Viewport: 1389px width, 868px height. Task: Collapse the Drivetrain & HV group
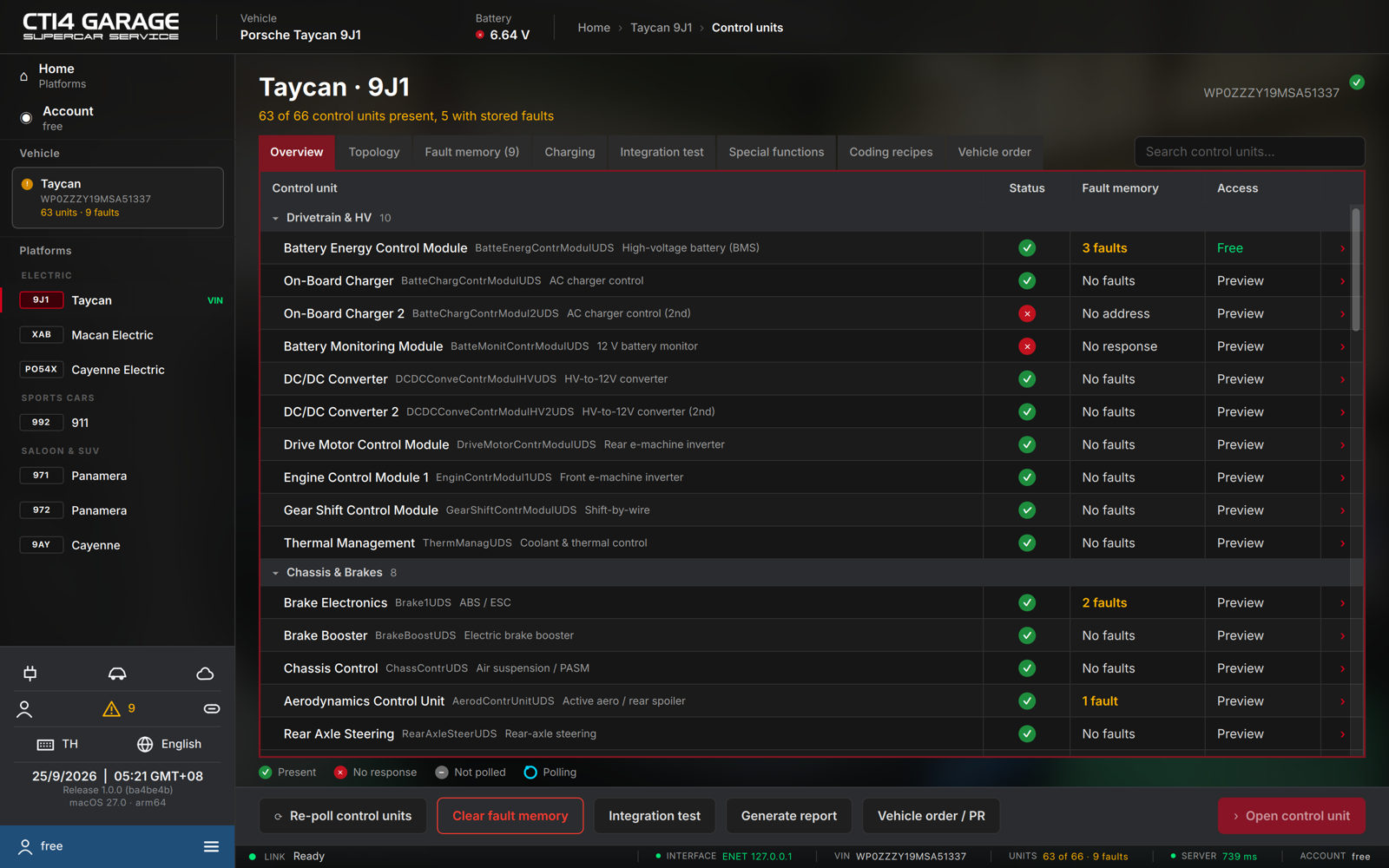coord(276,219)
